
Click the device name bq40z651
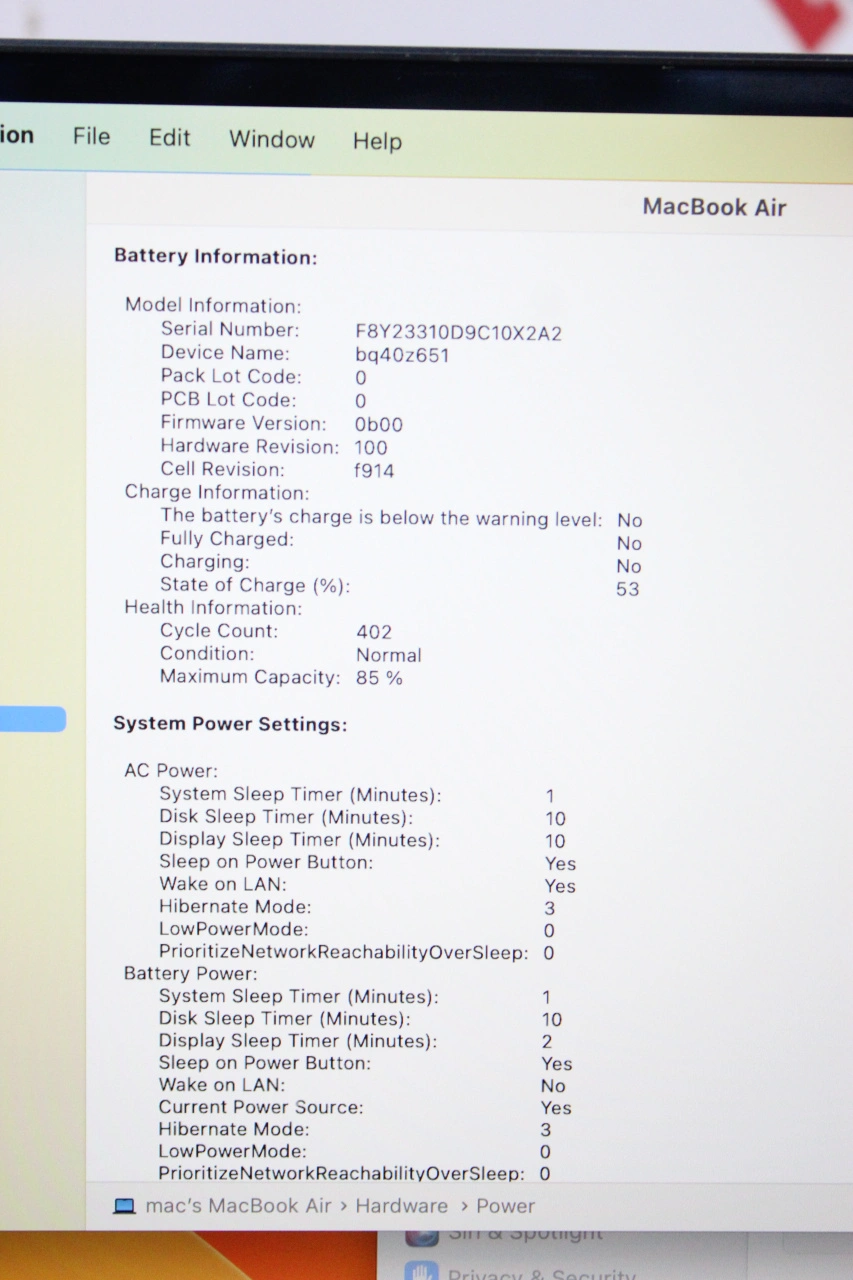click(401, 355)
